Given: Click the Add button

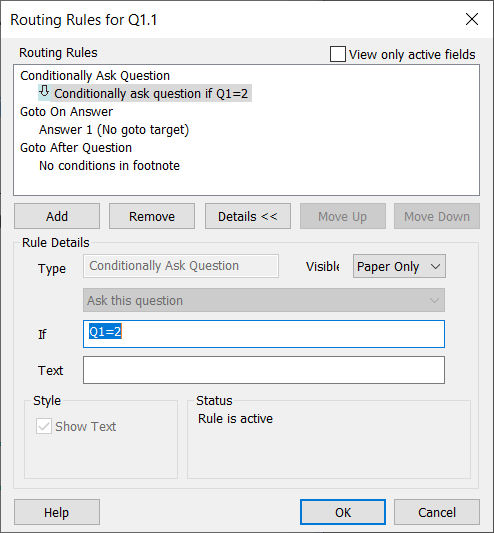Looking at the screenshot, I should click(x=57, y=216).
